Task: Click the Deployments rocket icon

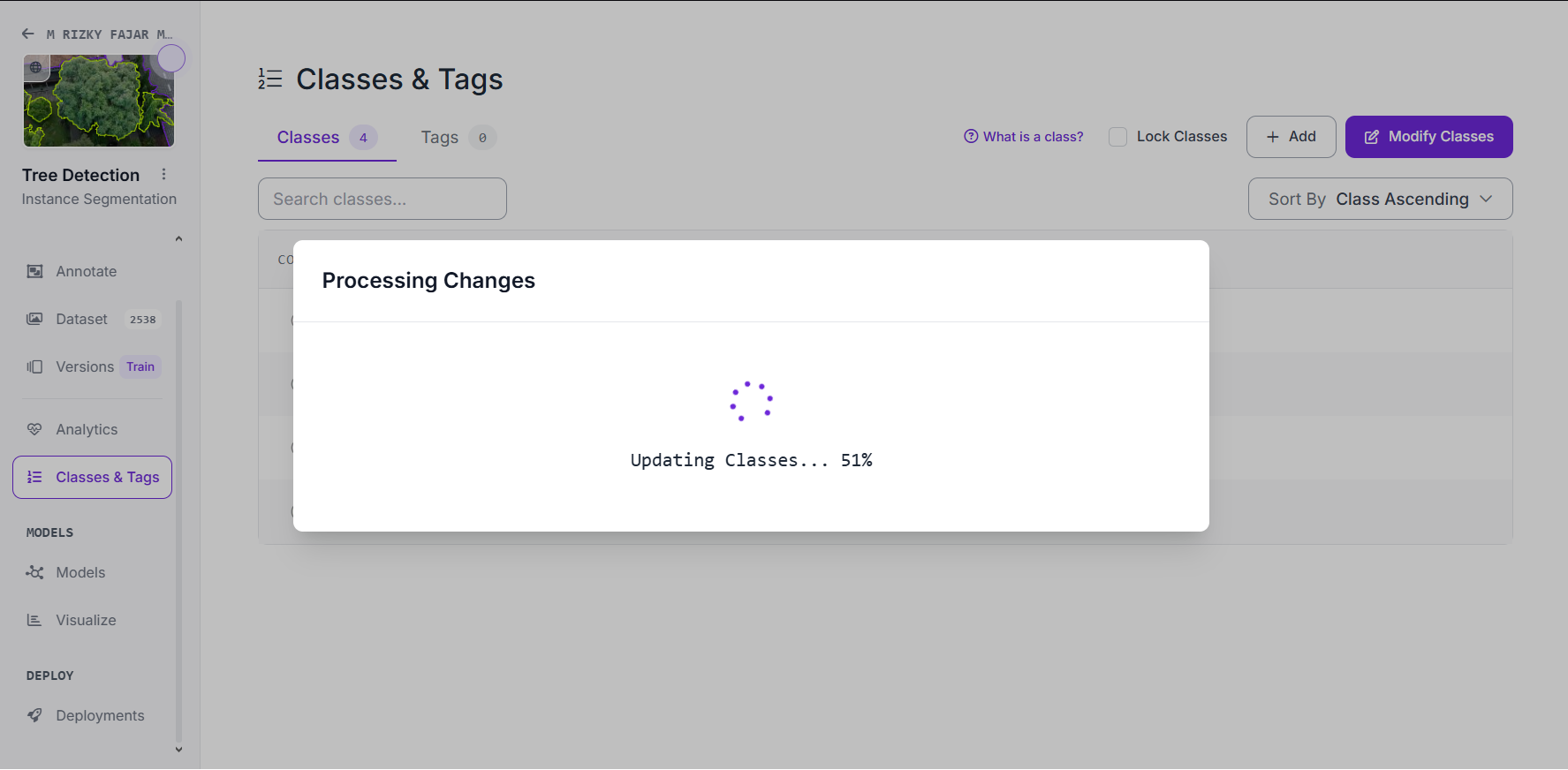Action: click(34, 715)
